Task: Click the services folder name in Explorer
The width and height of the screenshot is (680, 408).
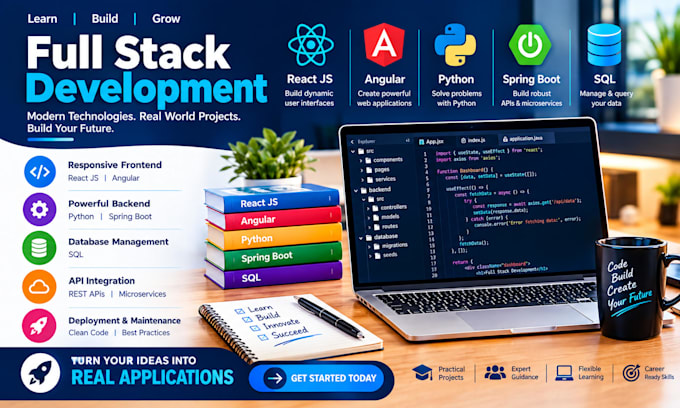Action: [386, 179]
